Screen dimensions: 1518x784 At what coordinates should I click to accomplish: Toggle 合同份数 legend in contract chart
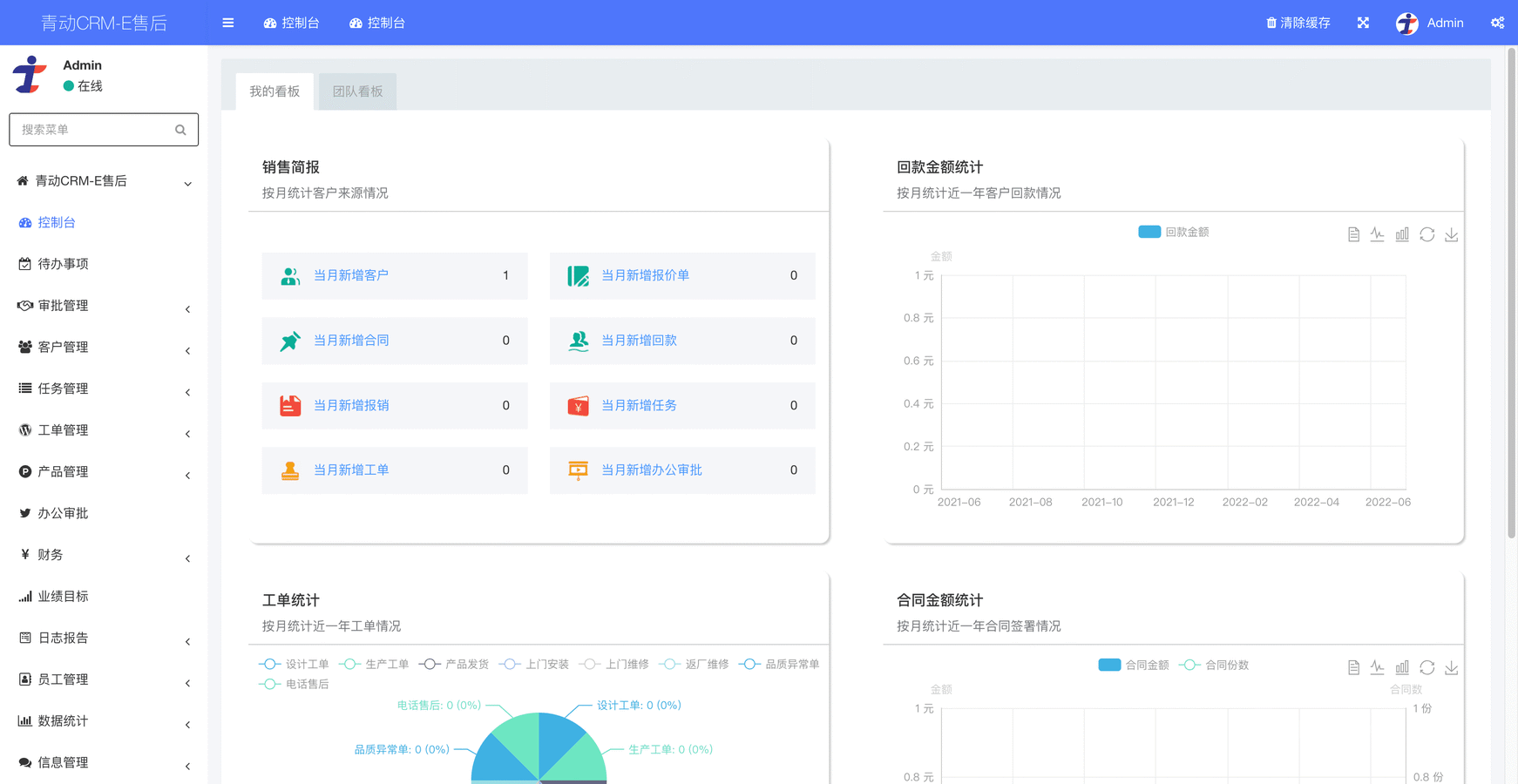1215,665
